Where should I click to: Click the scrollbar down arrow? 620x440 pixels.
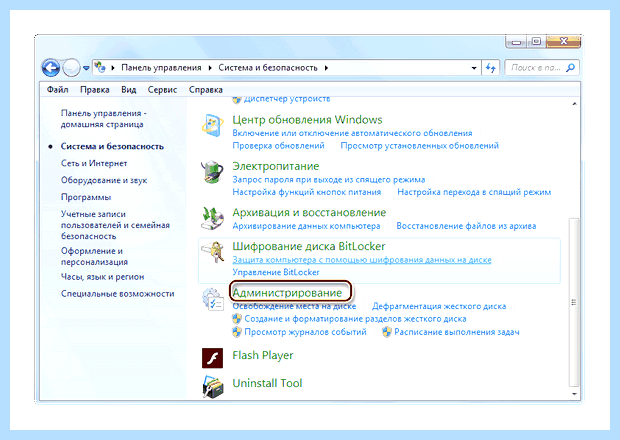574,394
